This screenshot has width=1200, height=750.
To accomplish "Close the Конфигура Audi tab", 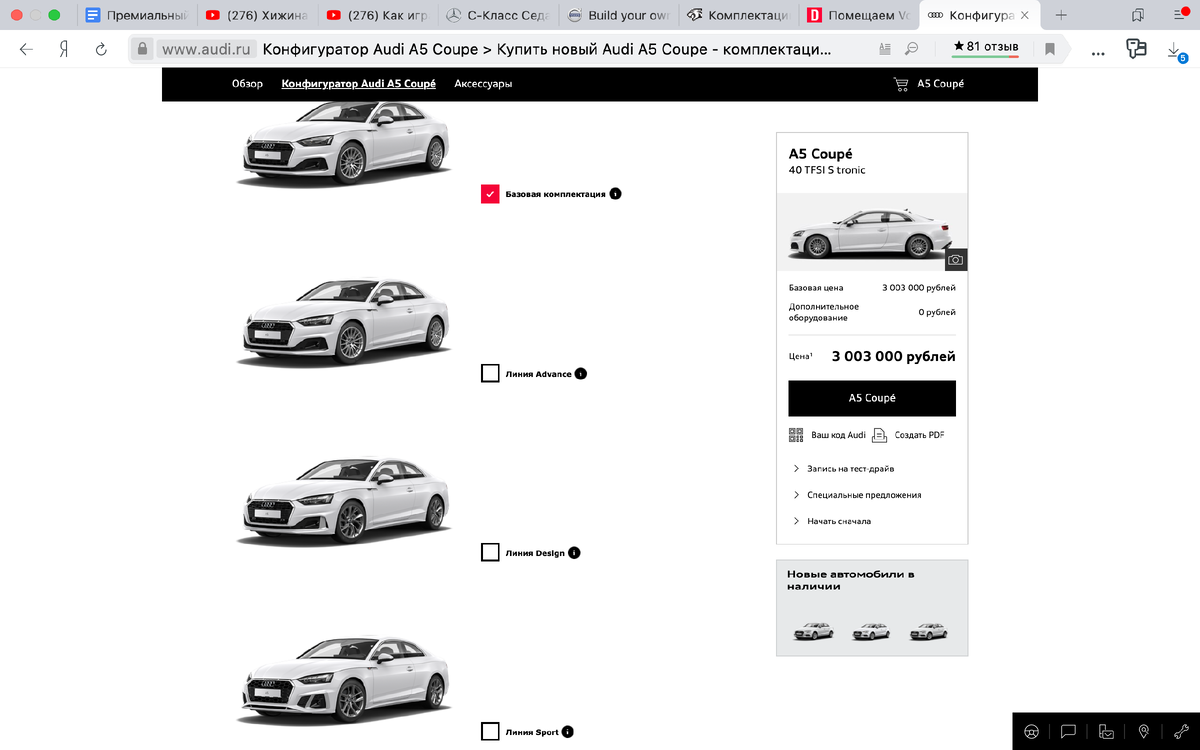I will coord(1024,15).
